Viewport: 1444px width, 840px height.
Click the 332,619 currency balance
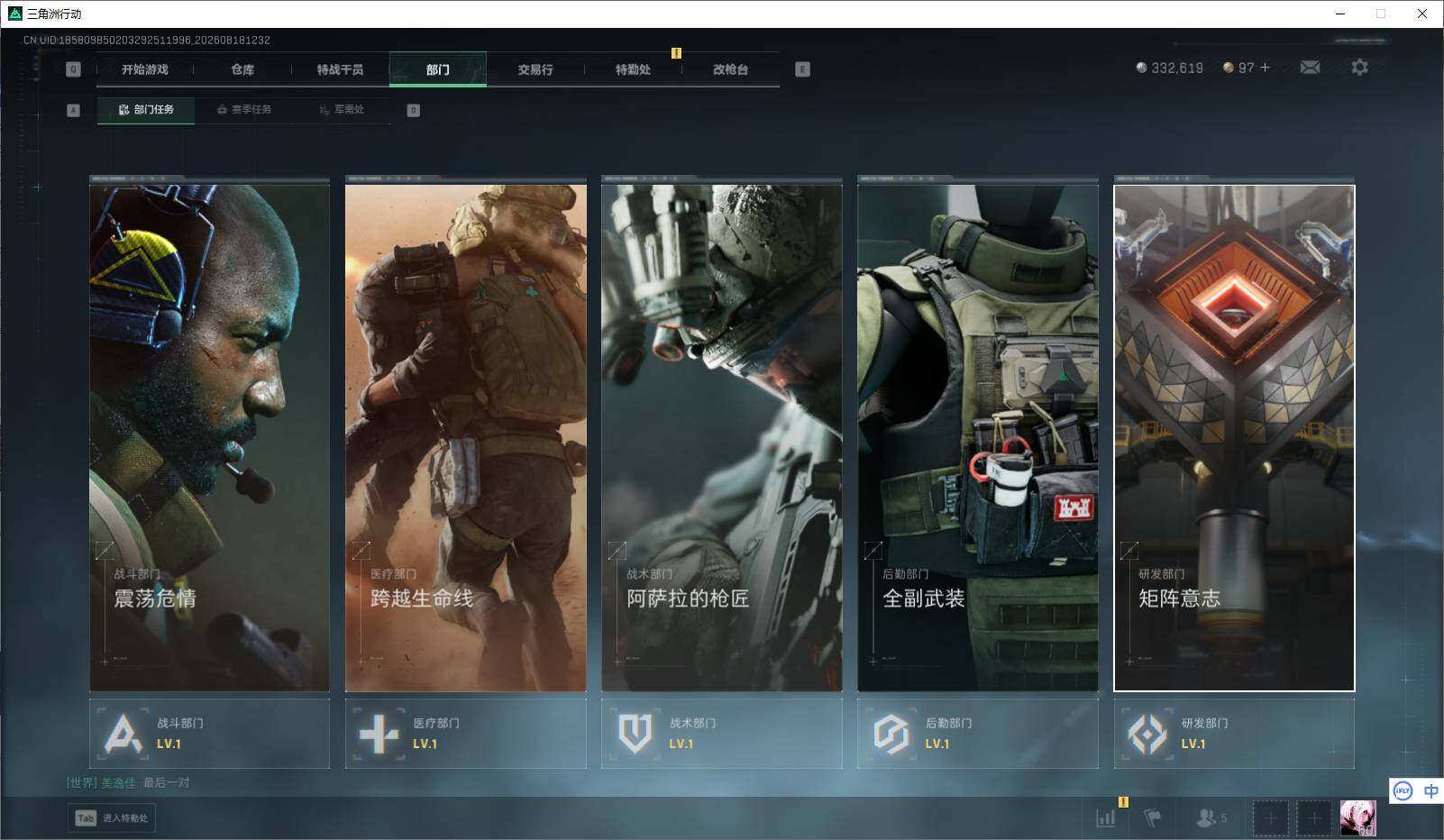1177,68
